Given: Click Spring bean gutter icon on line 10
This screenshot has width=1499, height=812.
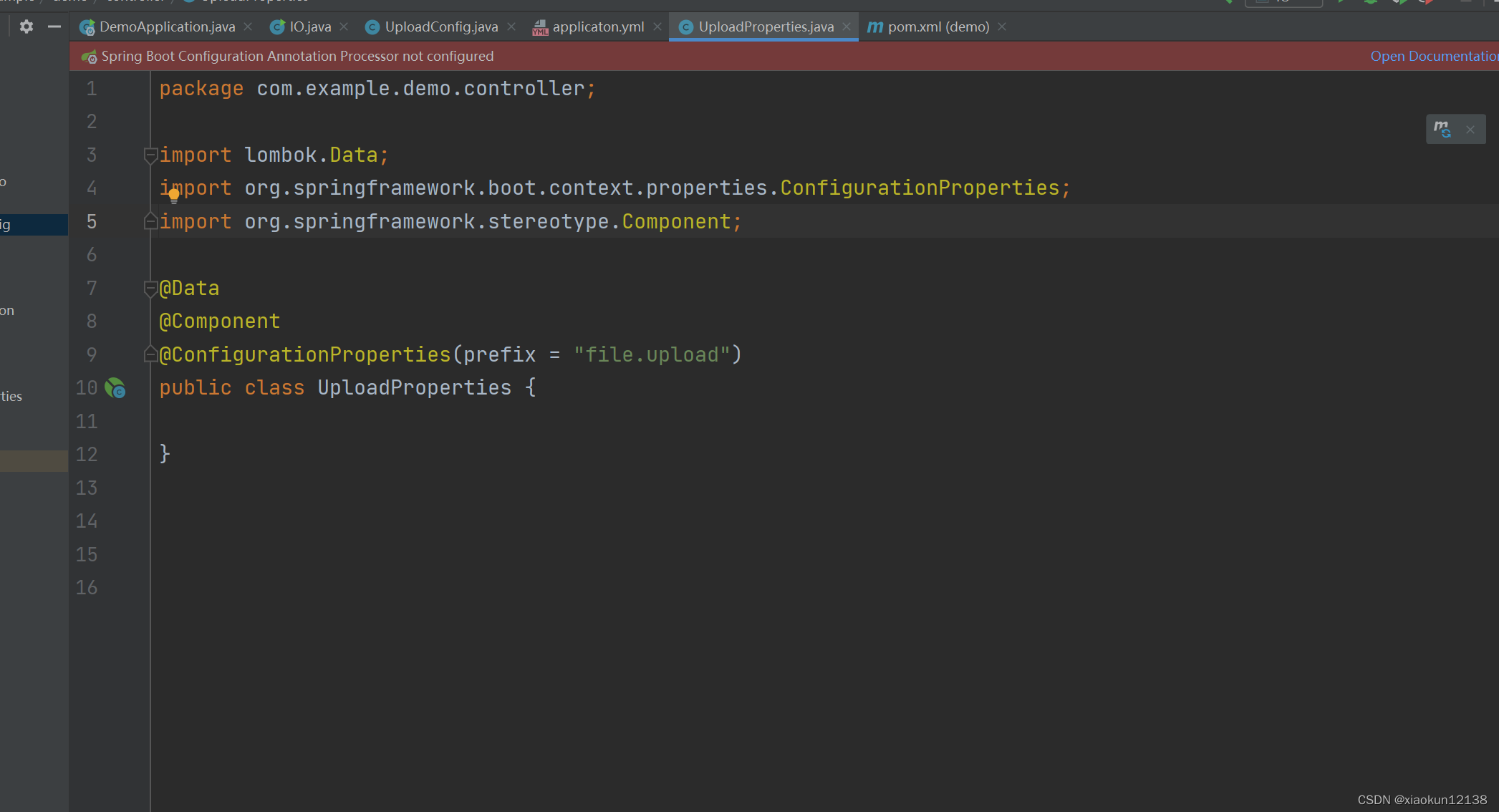Looking at the screenshot, I should pyautogui.click(x=115, y=388).
